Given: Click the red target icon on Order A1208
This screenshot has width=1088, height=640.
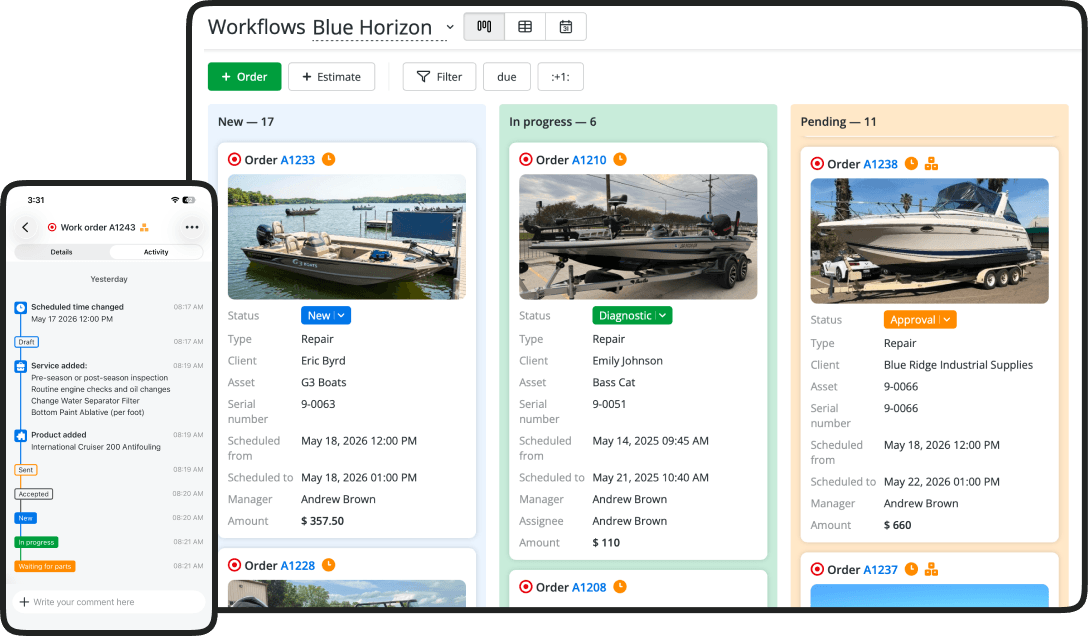Looking at the screenshot, I should 526,587.
